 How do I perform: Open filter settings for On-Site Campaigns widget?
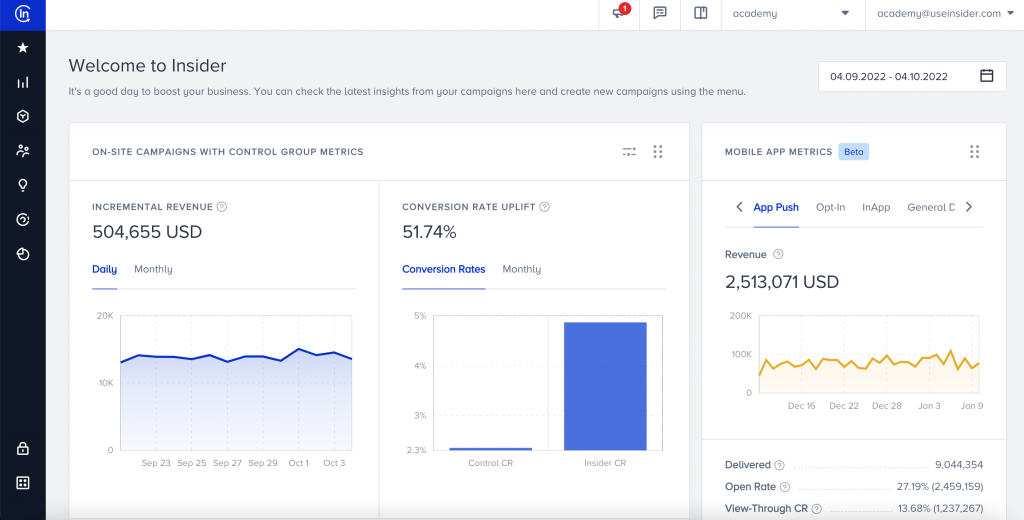point(629,152)
